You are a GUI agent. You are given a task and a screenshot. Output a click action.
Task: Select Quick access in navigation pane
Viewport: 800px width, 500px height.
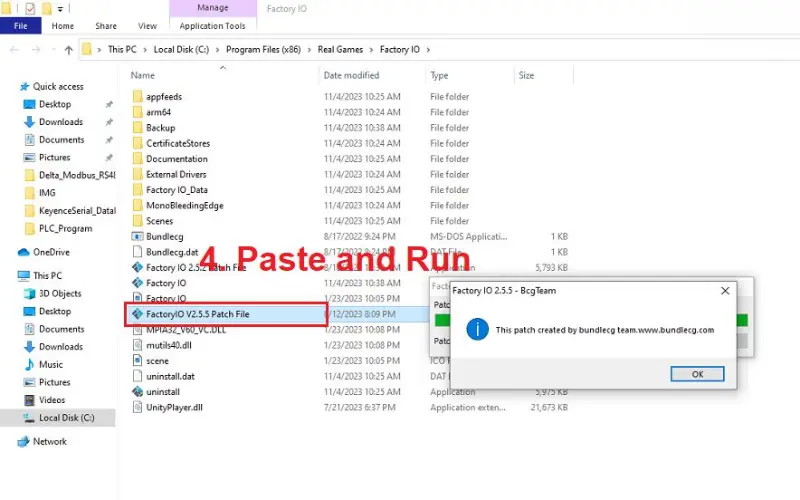click(x=58, y=87)
